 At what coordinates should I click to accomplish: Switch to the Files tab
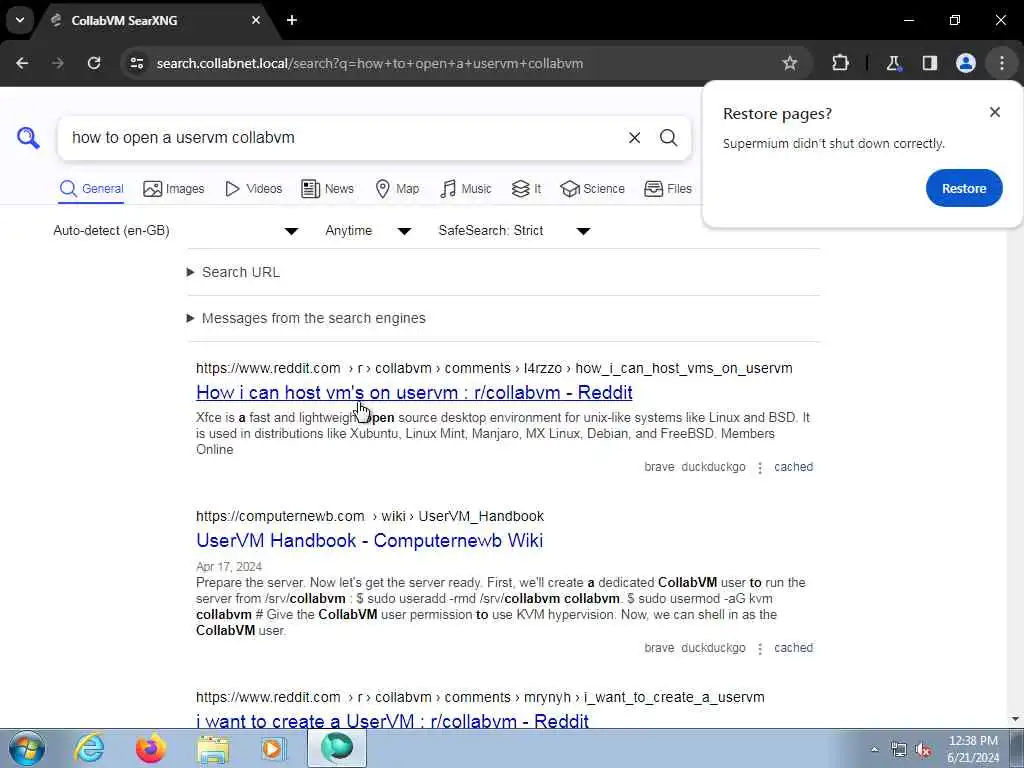click(x=667, y=189)
